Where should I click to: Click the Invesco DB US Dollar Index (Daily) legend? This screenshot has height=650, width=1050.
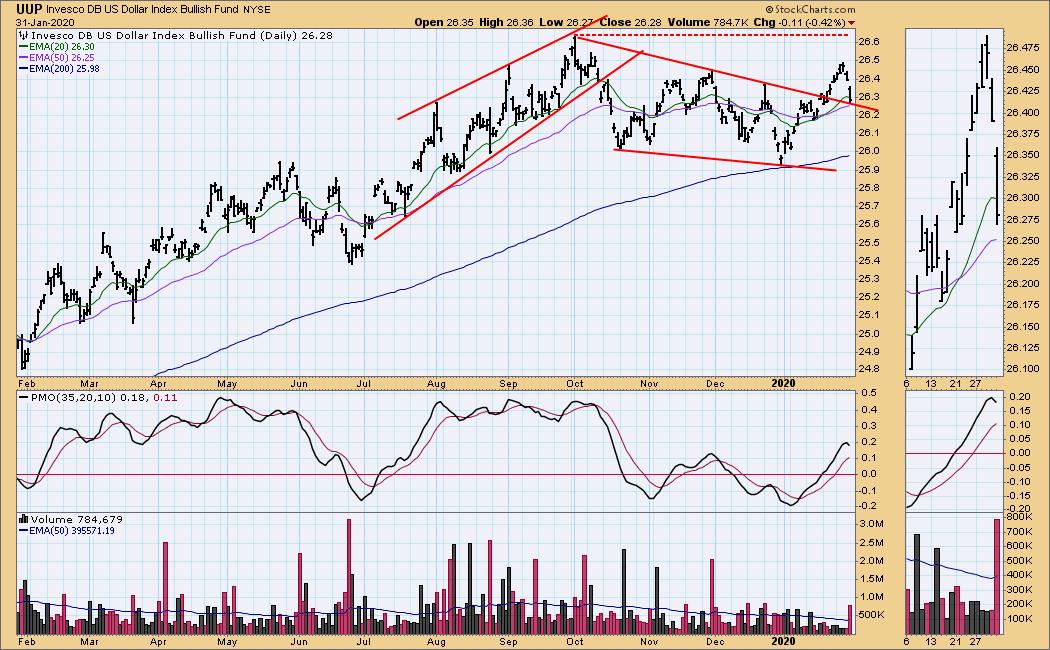[x=182, y=35]
